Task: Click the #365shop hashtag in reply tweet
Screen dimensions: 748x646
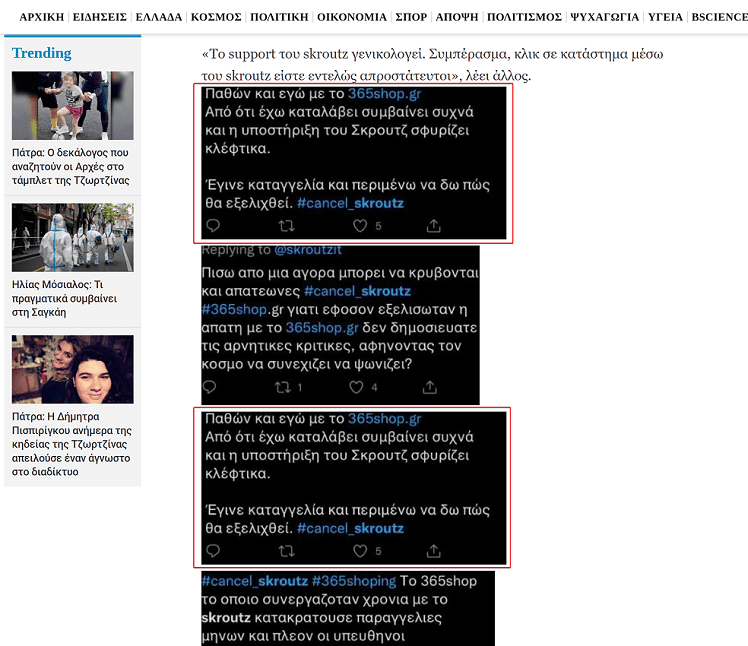Action: [234, 309]
